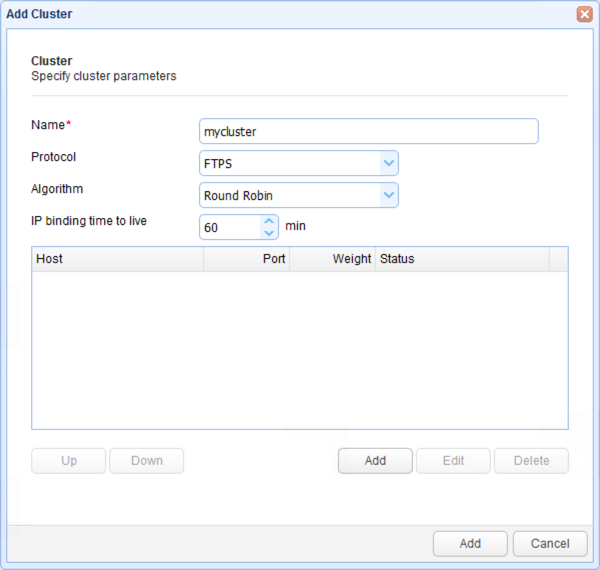Add a host with the Add button
The image size is (600, 570).
pyautogui.click(x=375, y=461)
